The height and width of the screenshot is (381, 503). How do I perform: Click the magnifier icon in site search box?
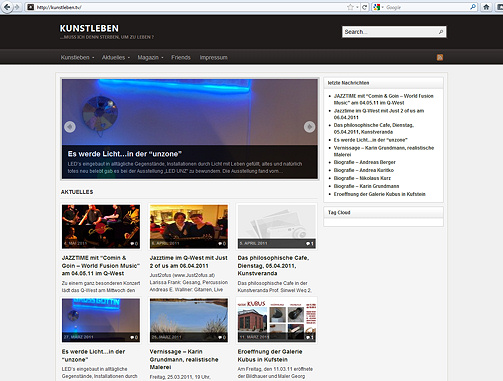[x=441, y=32]
